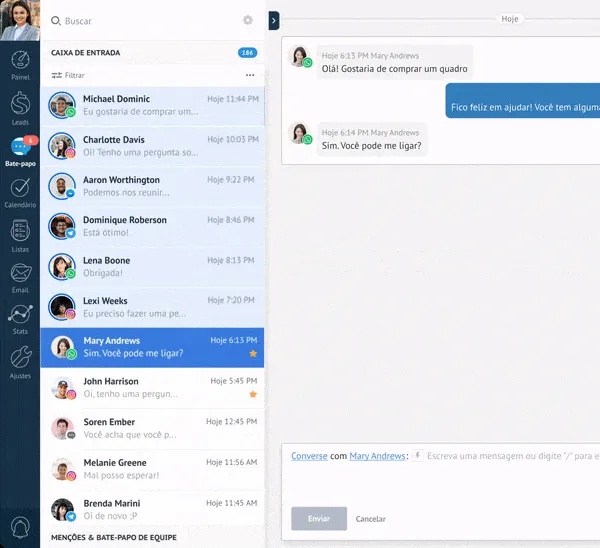This screenshot has height=548, width=600.
Task: Click the red unread badge on Bate-papo
Action: point(31,140)
